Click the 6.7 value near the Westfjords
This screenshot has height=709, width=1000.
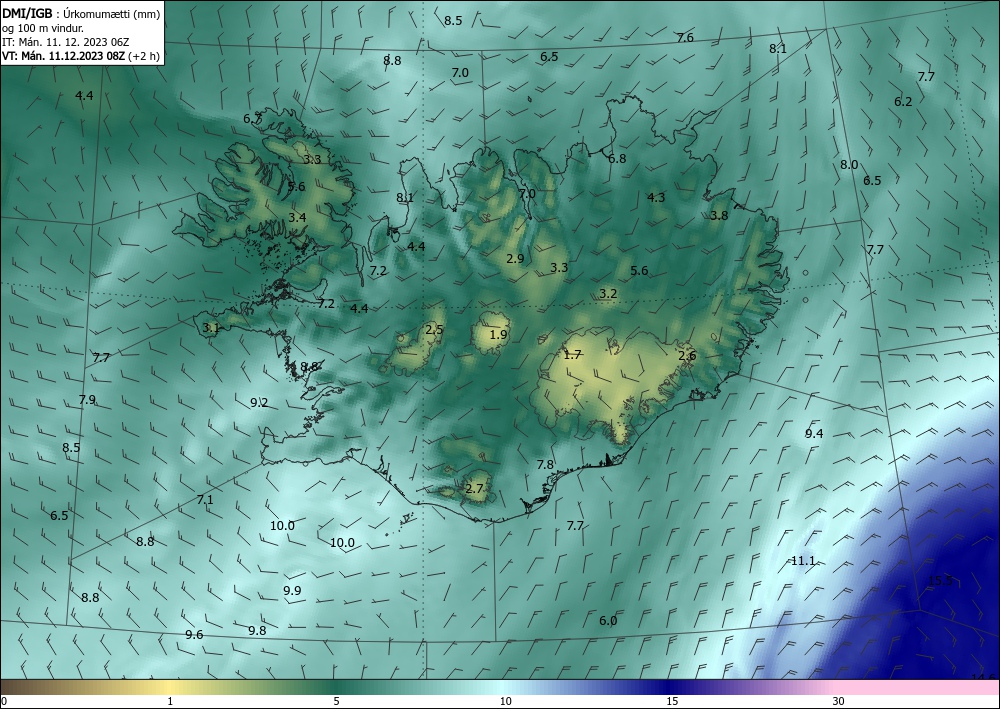pos(253,119)
